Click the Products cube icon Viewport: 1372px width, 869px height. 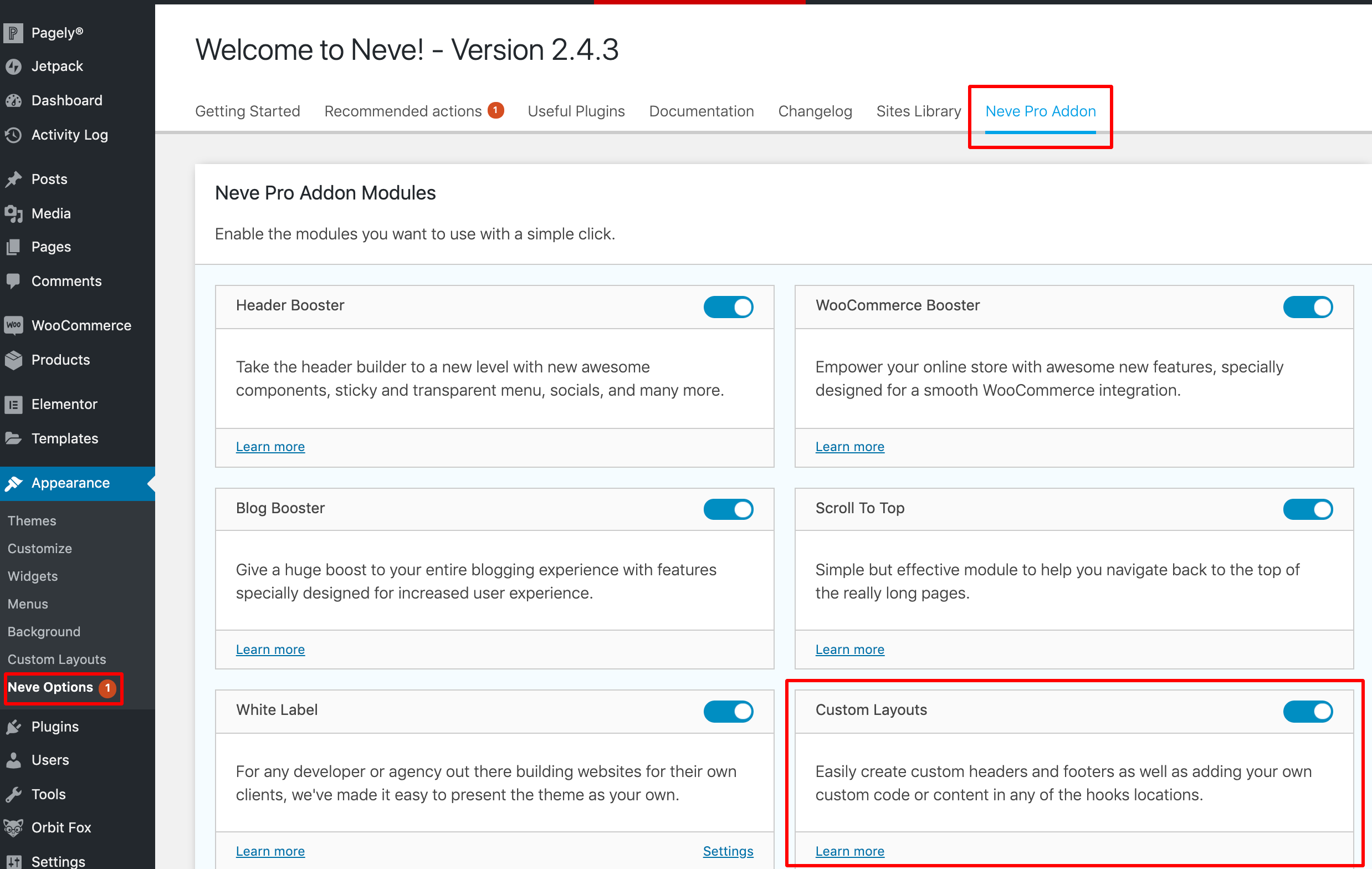(14, 360)
